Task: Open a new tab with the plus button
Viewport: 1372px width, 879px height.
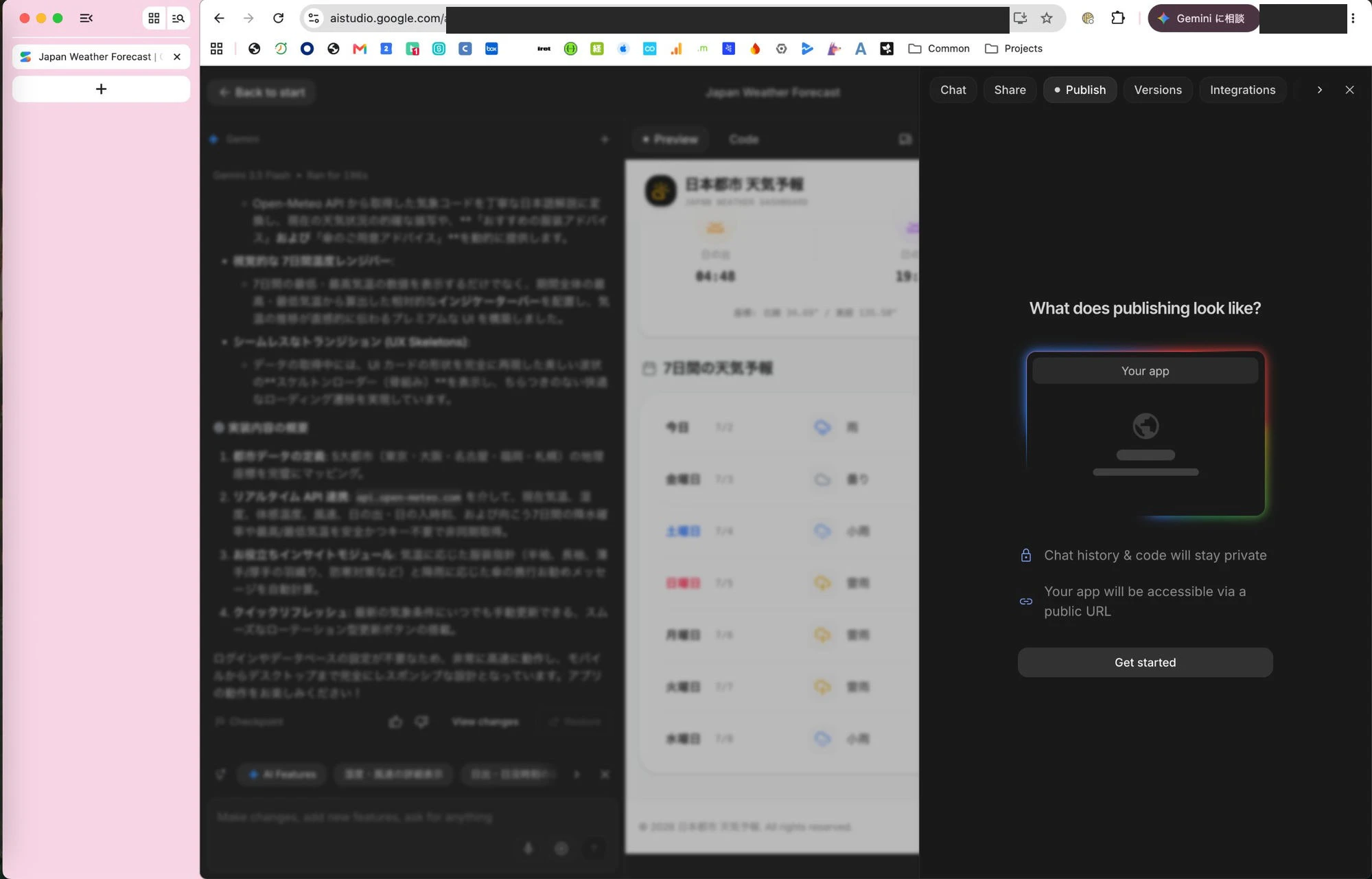Action: tap(101, 89)
